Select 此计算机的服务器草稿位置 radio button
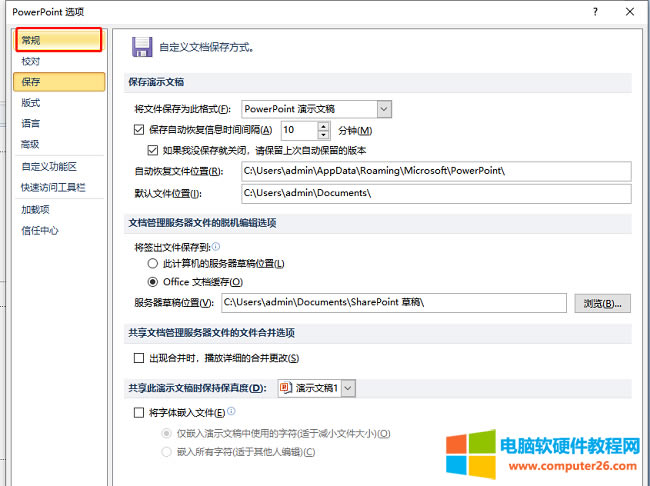The height and width of the screenshot is (486, 650). [153, 264]
